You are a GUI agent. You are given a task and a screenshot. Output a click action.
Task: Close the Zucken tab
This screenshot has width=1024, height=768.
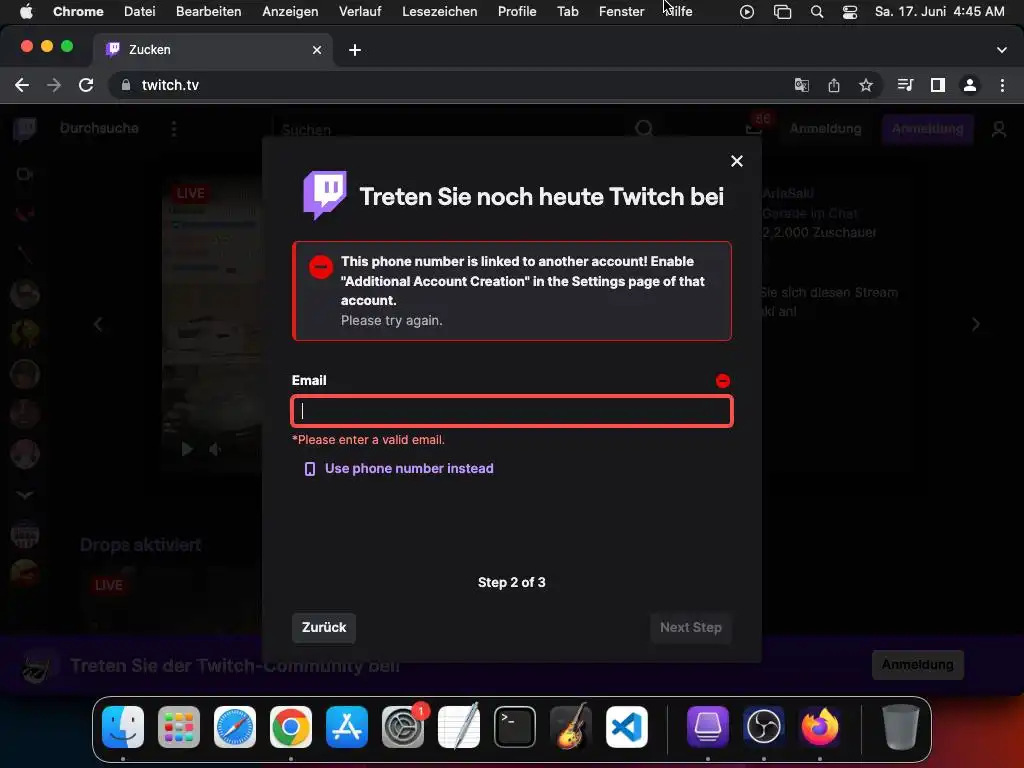pos(317,50)
